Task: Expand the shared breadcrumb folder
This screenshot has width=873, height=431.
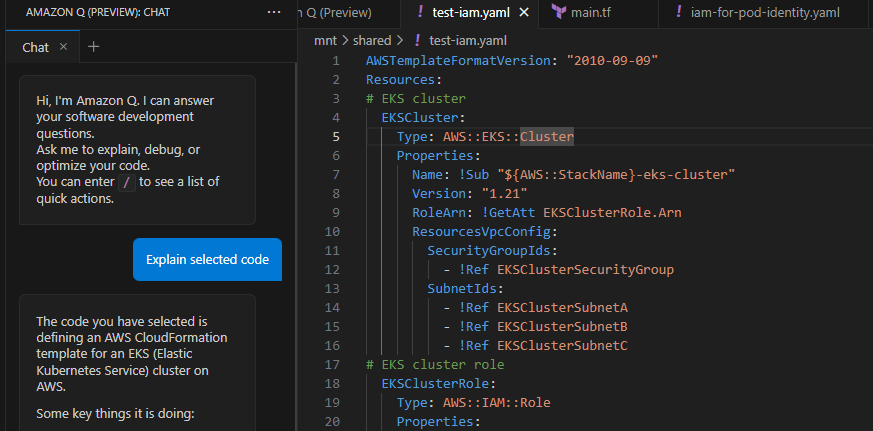Action: (372, 40)
